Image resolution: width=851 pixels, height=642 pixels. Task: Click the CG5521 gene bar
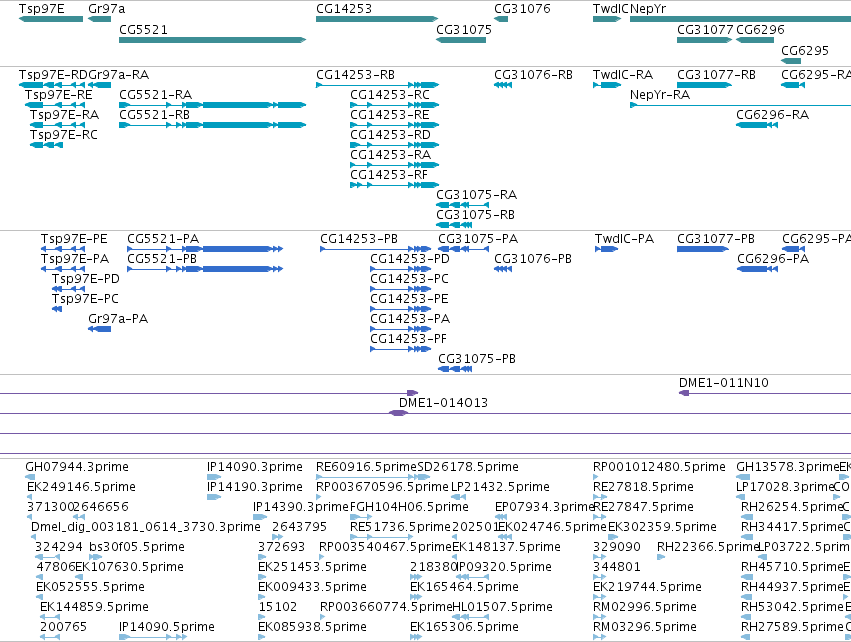[213, 40]
